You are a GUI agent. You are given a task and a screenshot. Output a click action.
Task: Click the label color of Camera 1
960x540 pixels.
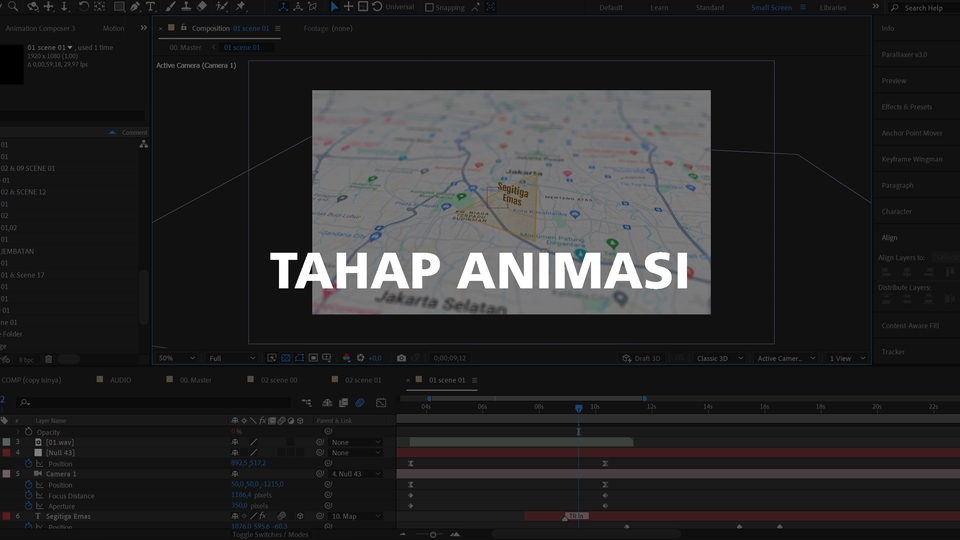pyautogui.click(x=6, y=474)
